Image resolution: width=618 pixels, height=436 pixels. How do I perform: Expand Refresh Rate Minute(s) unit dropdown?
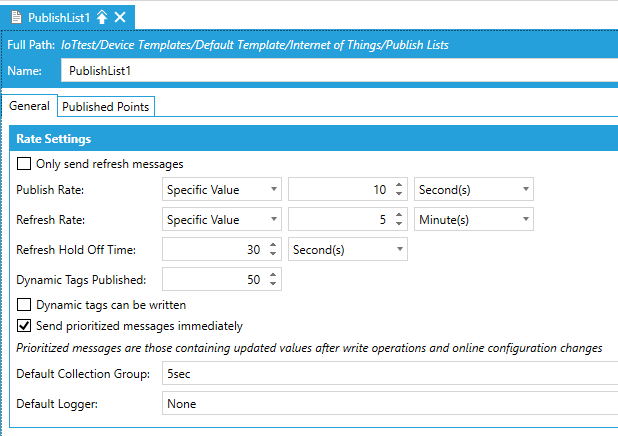click(x=473, y=219)
